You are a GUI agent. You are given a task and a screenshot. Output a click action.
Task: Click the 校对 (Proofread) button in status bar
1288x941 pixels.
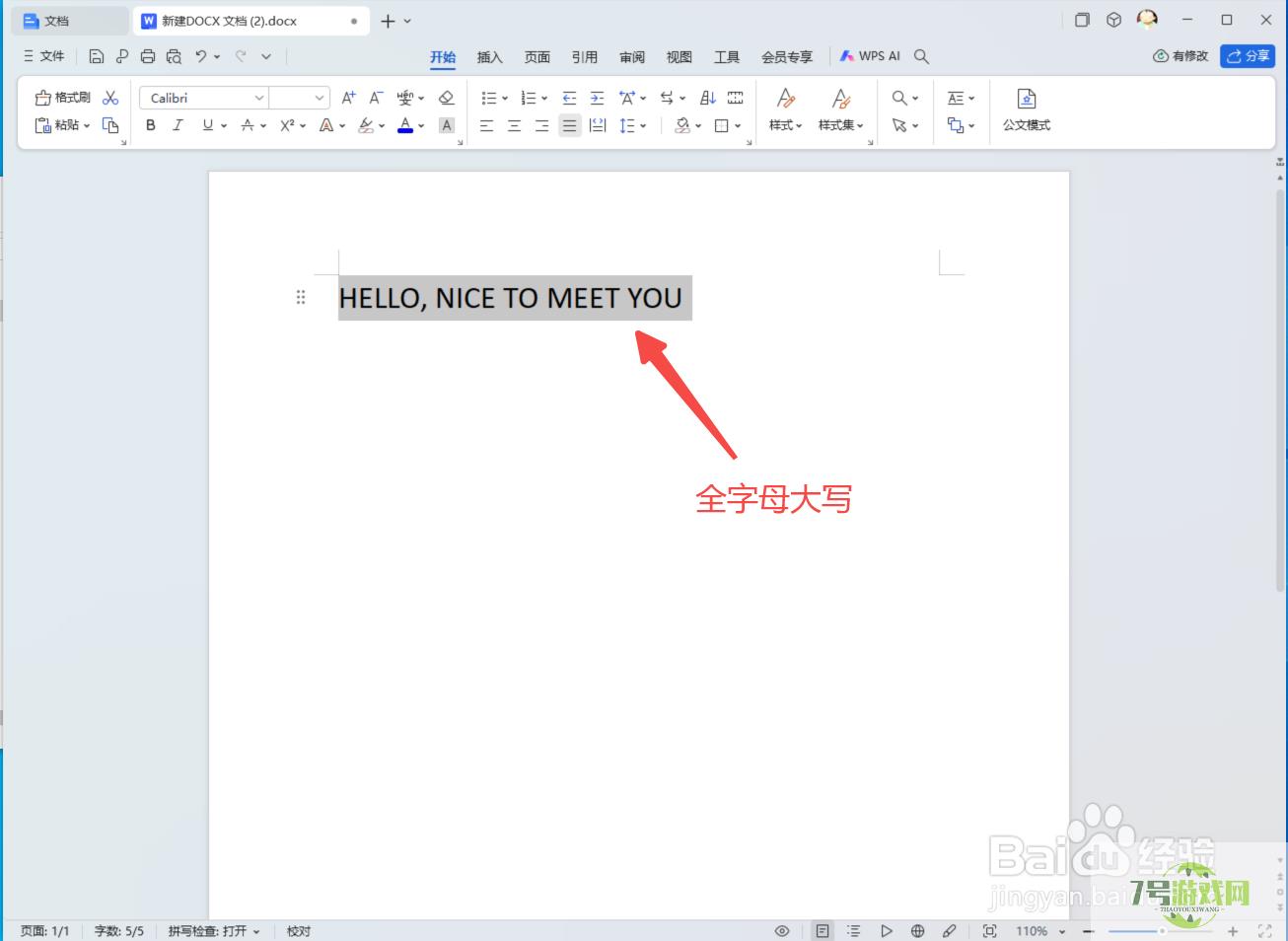pyautogui.click(x=299, y=931)
